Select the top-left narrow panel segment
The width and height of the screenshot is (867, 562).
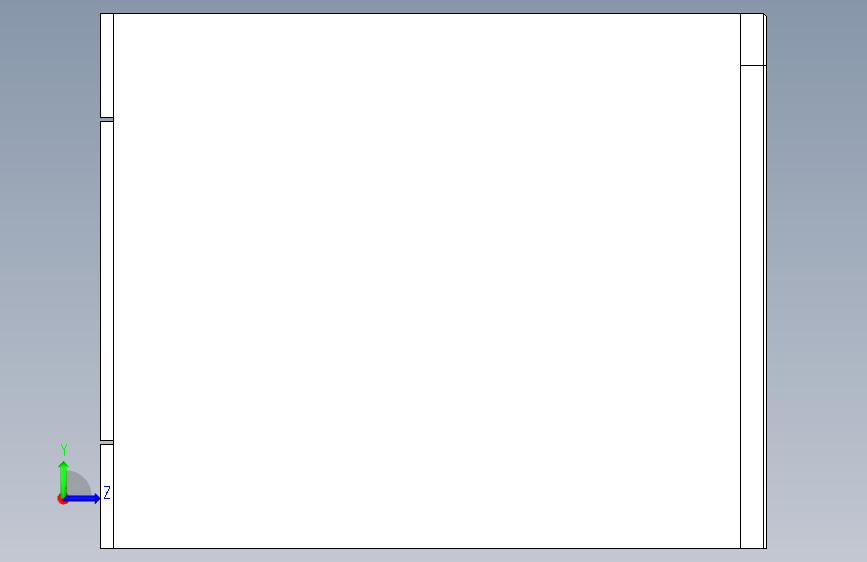coord(107,65)
